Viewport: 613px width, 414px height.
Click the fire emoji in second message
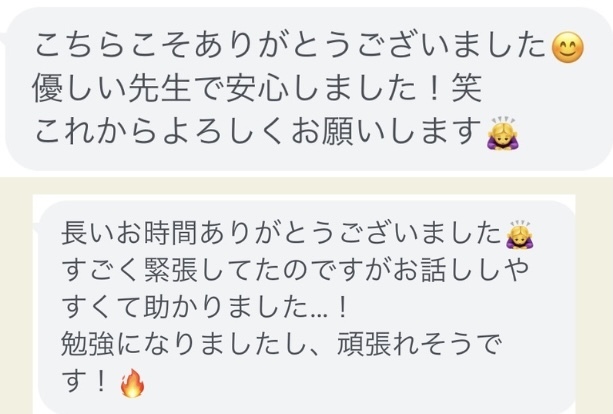coord(132,383)
